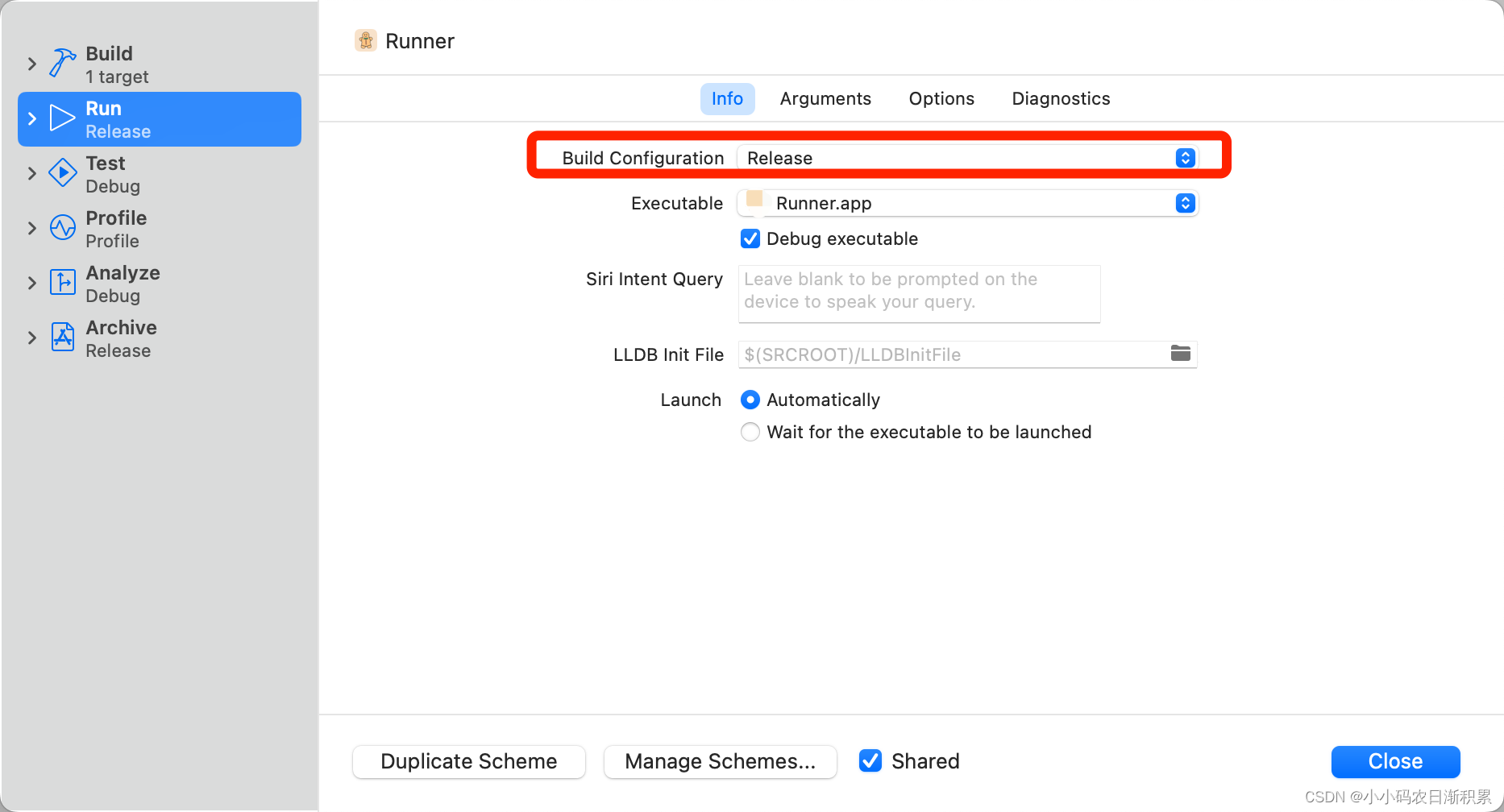Select the Profile row in sidebar

point(160,229)
